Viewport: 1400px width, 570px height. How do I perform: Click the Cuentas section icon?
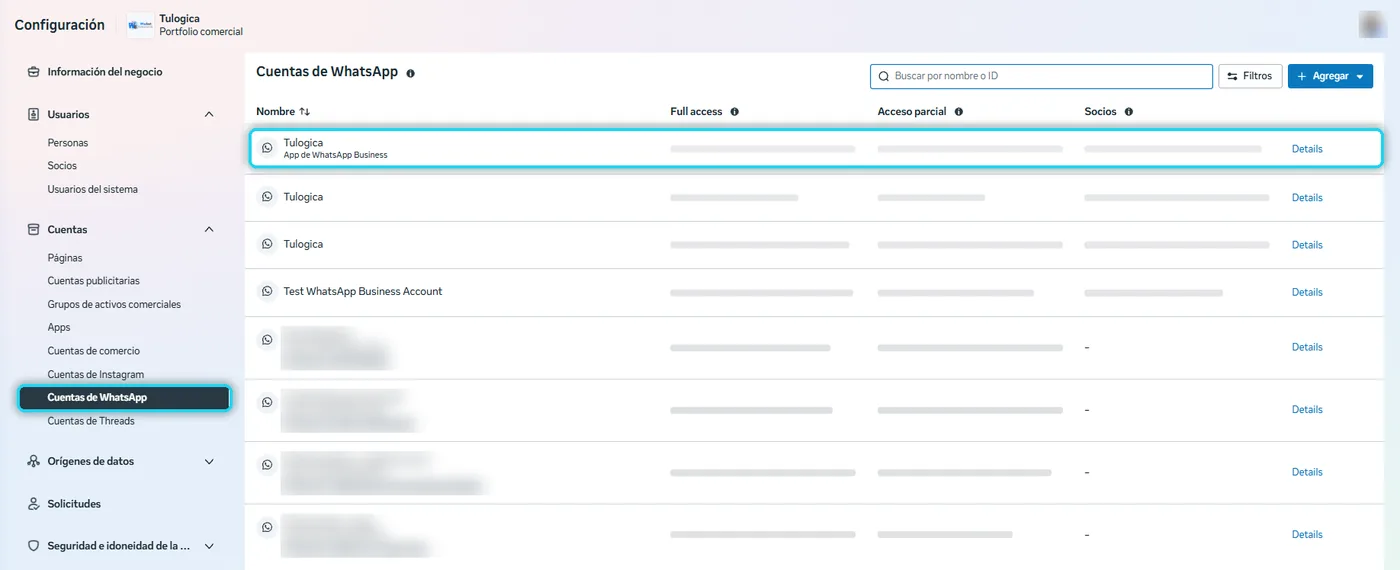[x=33, y=230]
